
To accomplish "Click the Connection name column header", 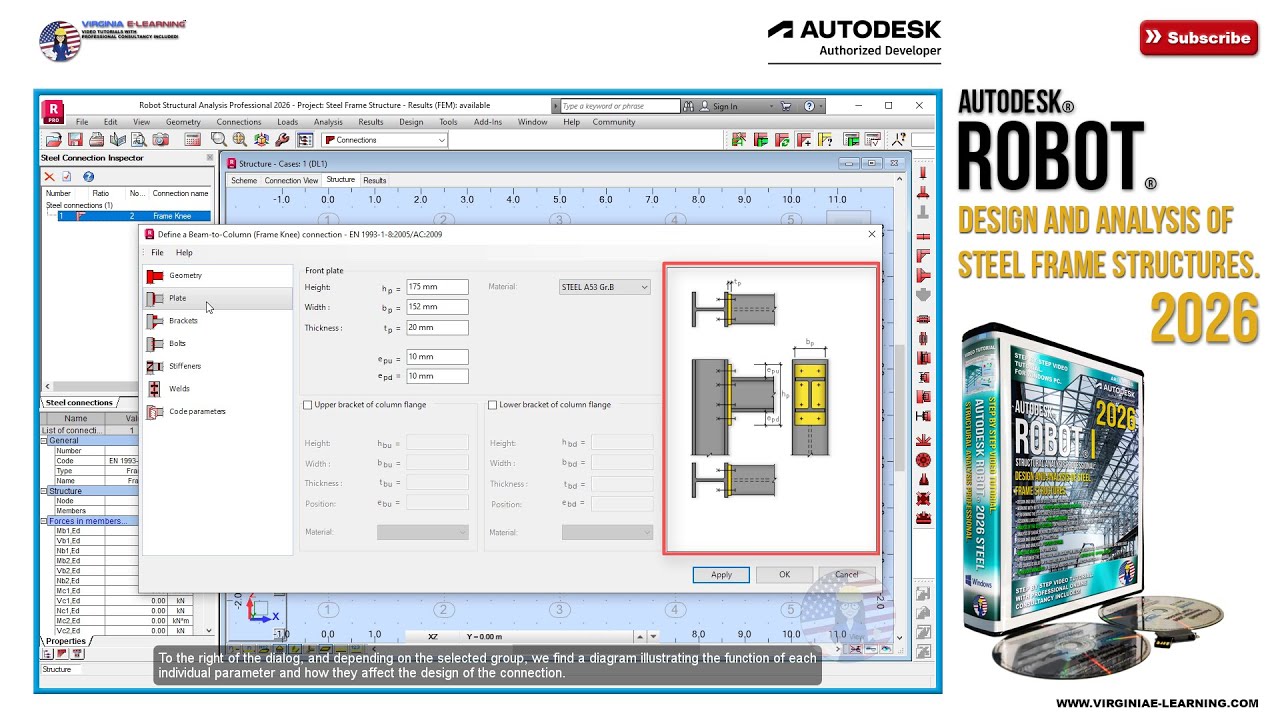I will pyautogui.click(x=180, y=193).
